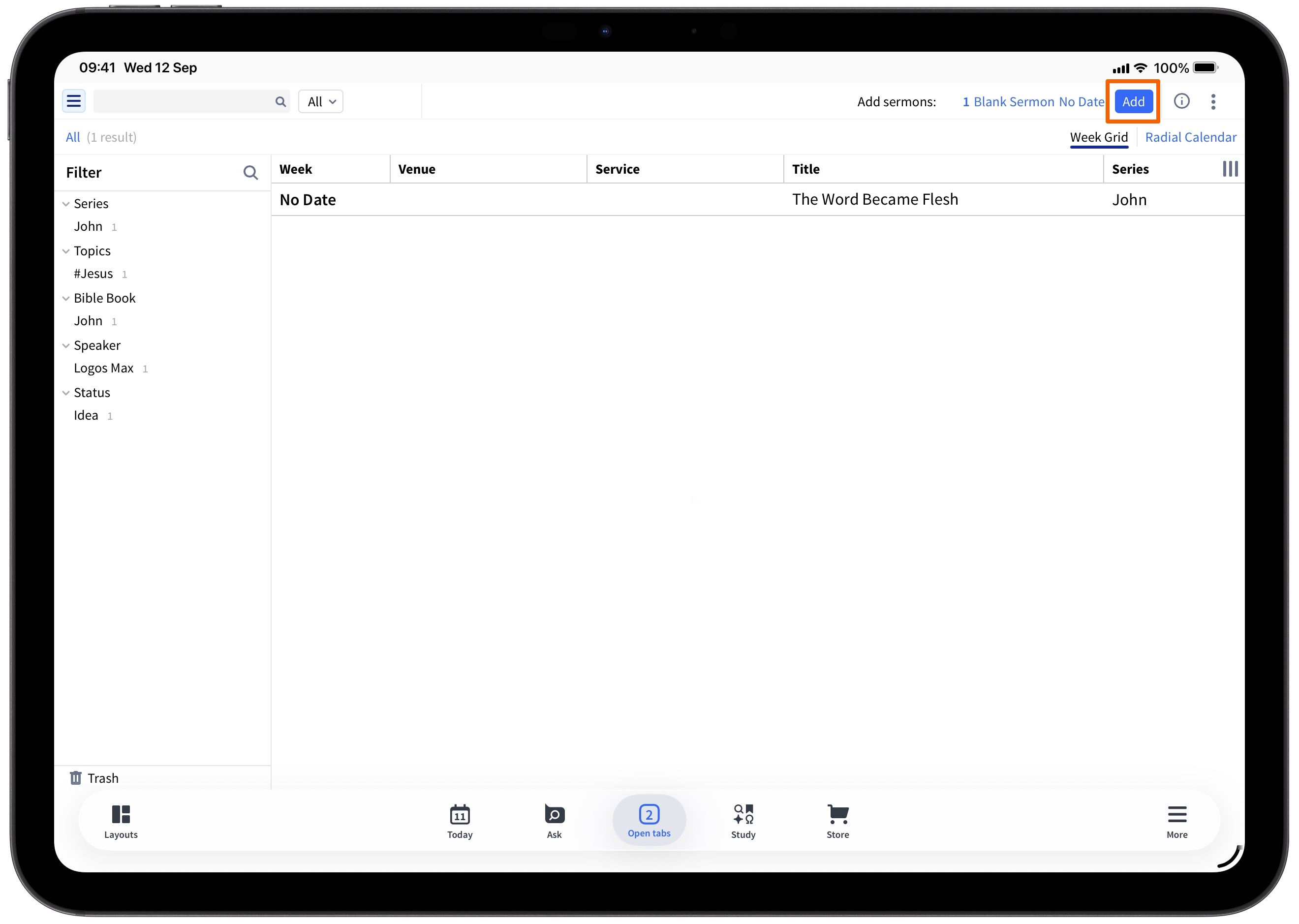Switch to Radial Calendar view
This screenshot has width=1299, height=924.
1190,137
